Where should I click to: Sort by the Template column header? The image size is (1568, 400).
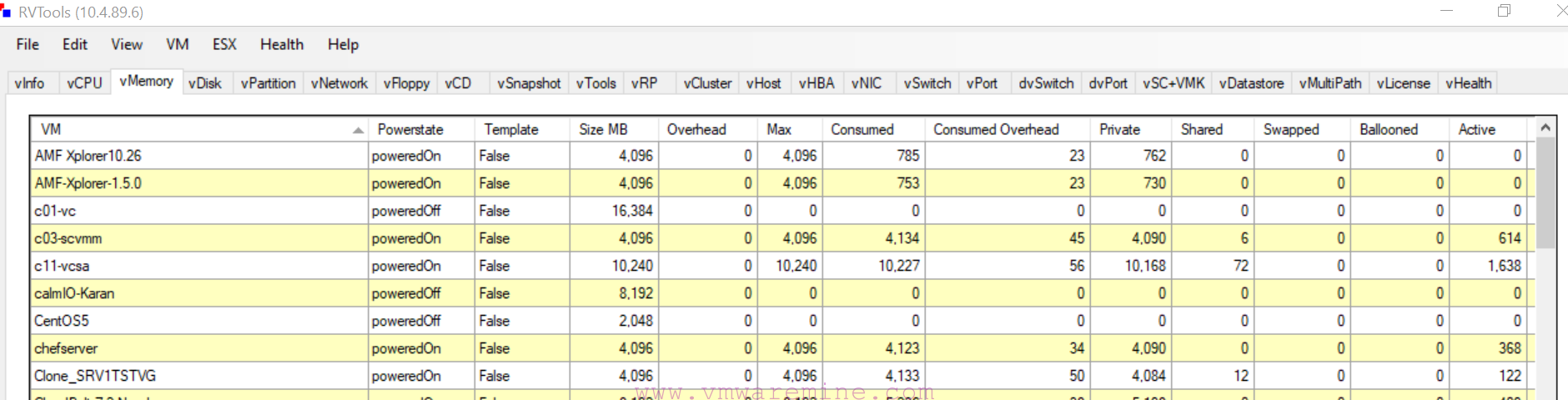[522, 129]
